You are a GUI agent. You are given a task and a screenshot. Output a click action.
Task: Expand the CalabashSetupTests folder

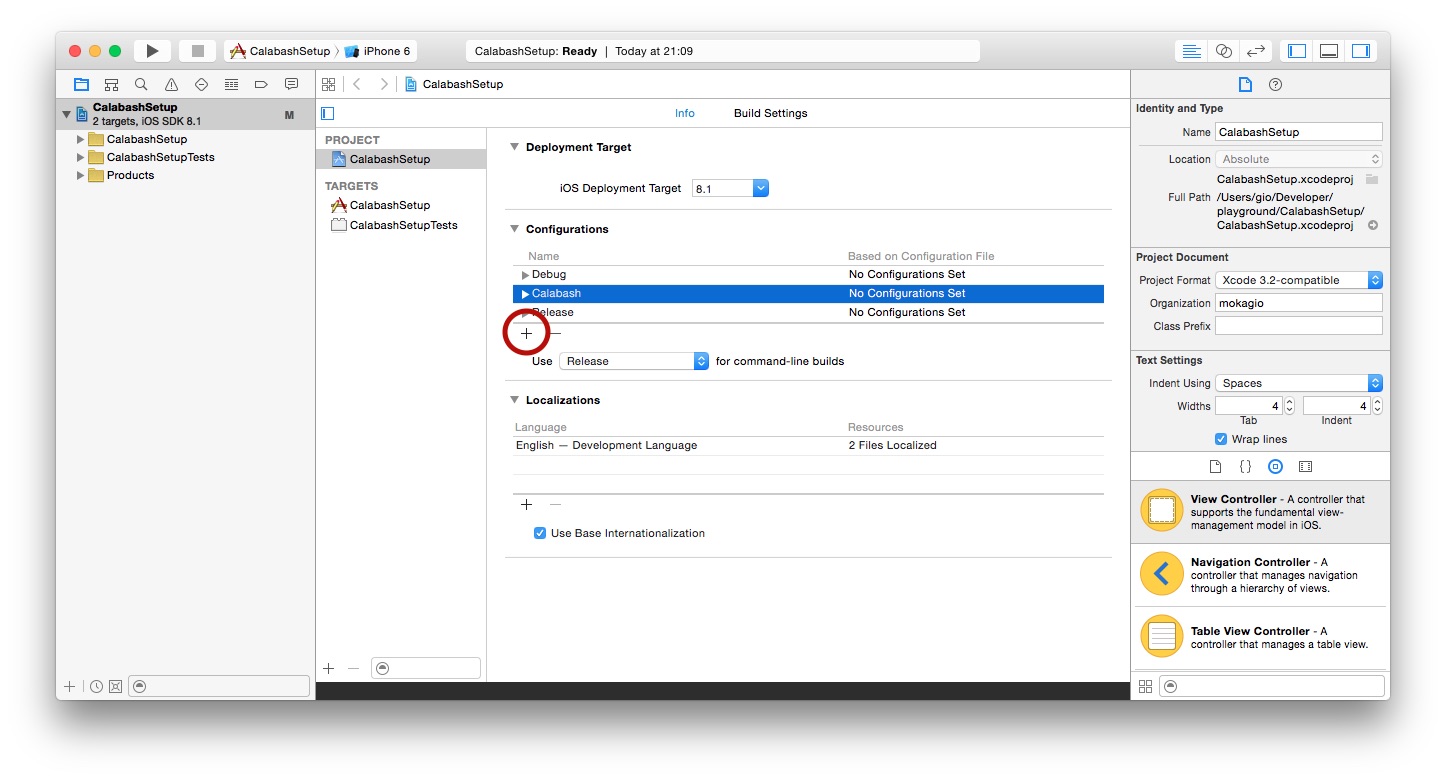pyautogui.click(x=80, y=157)
